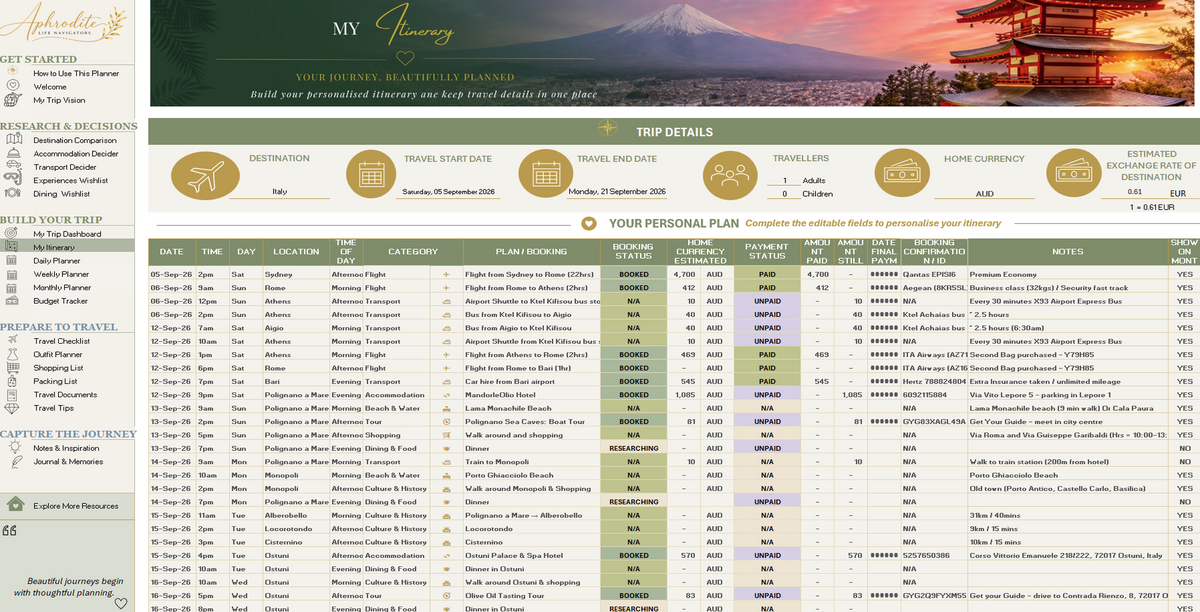Click the diamond icon beside Travel Tips
1200x612 pixels.
click(12, 408)
